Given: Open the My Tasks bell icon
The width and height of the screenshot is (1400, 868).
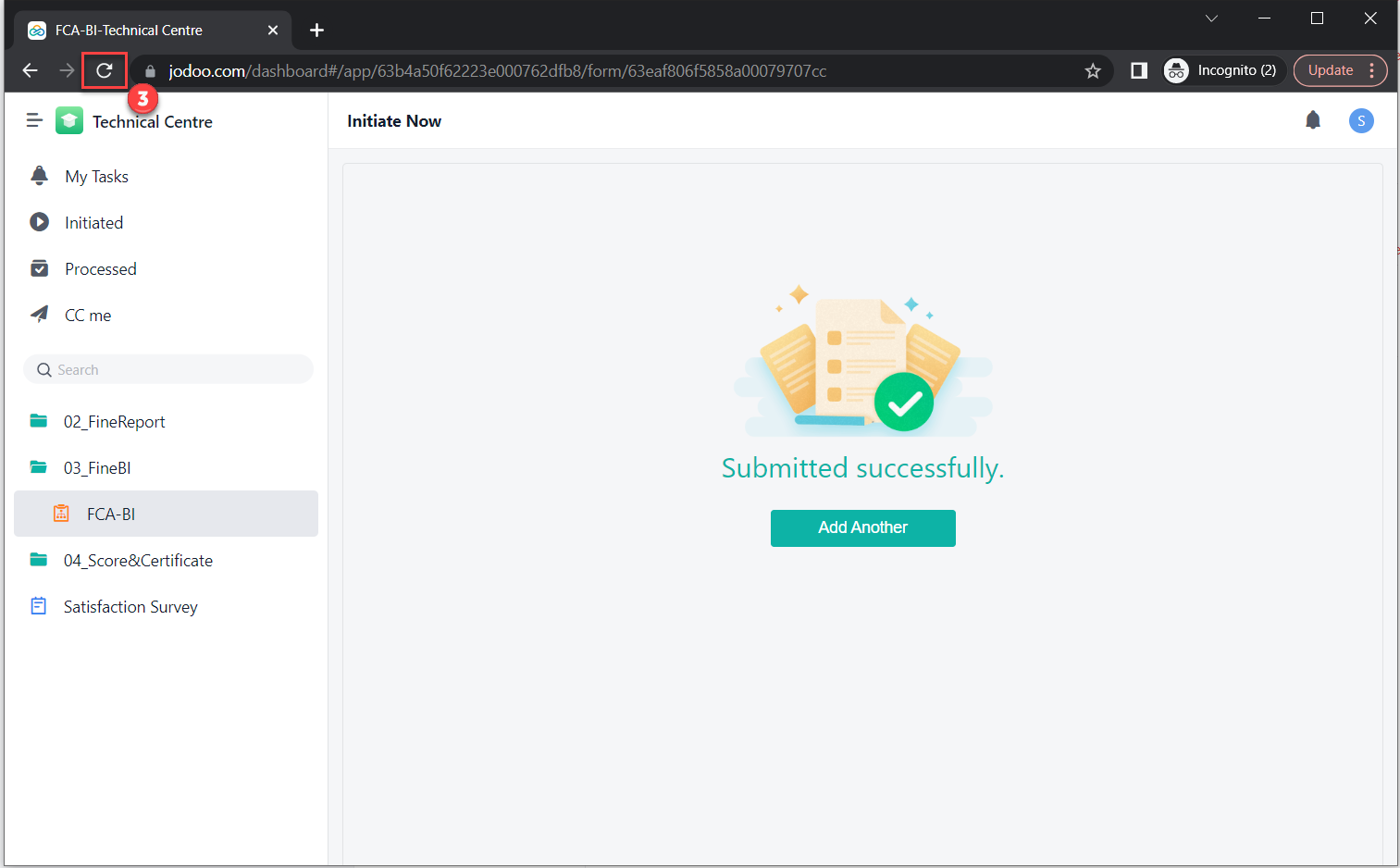Looking at the screenshot, I should [40, 175].
